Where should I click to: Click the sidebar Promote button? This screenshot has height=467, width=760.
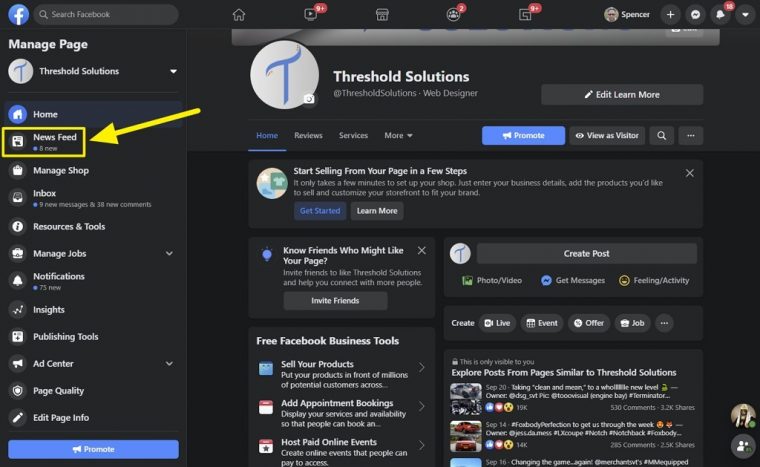(x=94, y=450)
